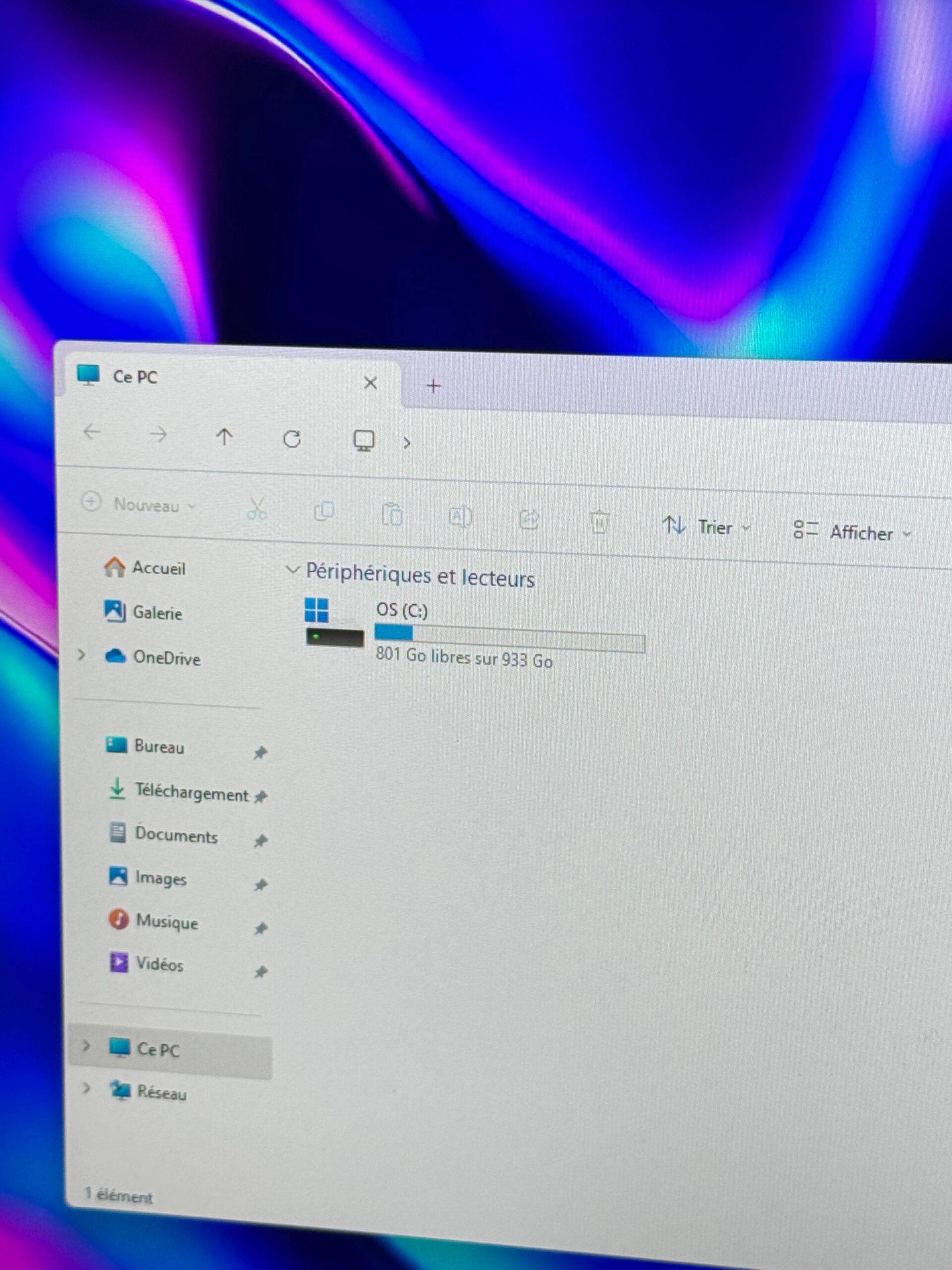
Task: Go up one folder level arrow
Action: (224, 437)
